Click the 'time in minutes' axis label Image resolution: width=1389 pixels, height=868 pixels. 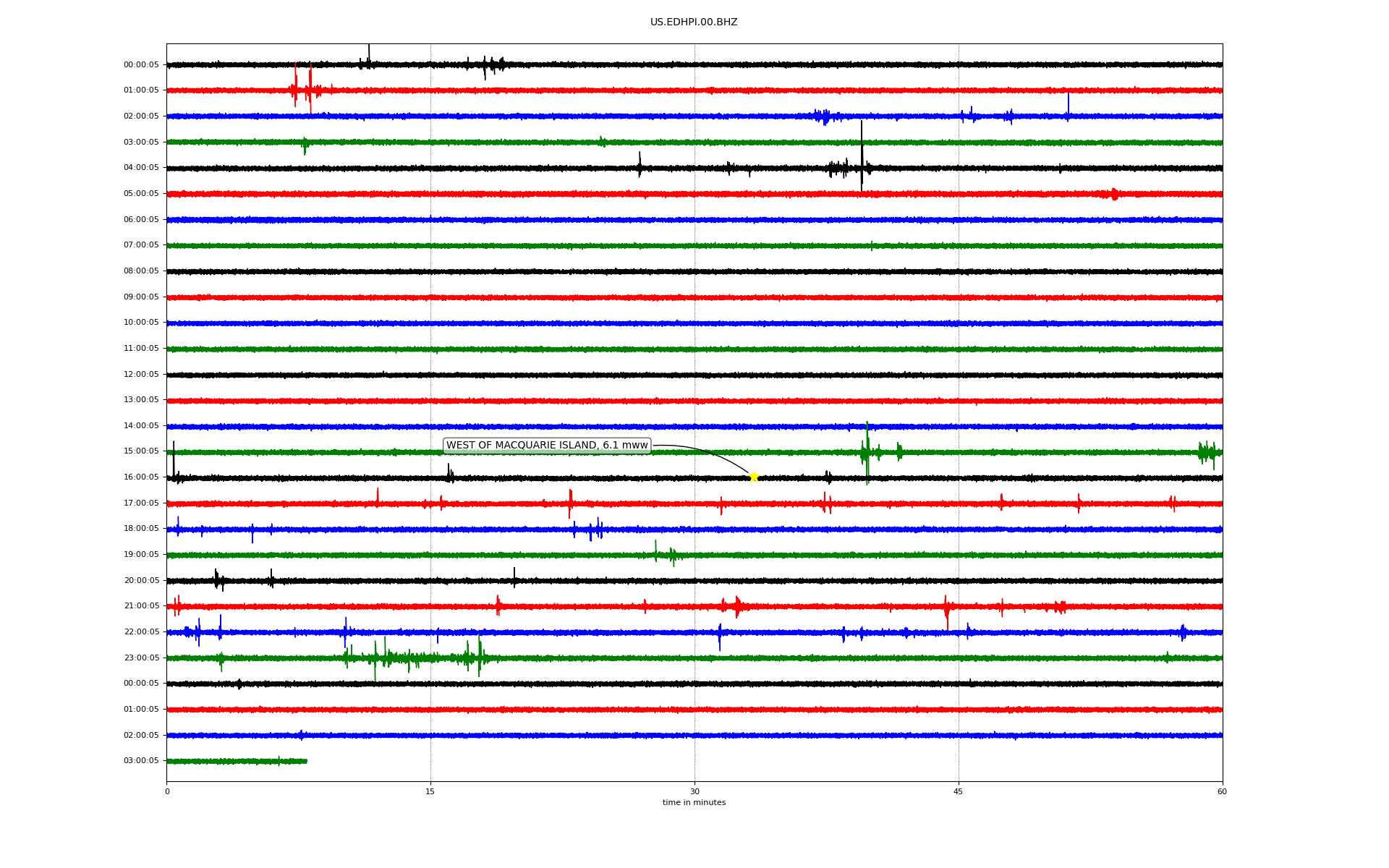point(694,803)
